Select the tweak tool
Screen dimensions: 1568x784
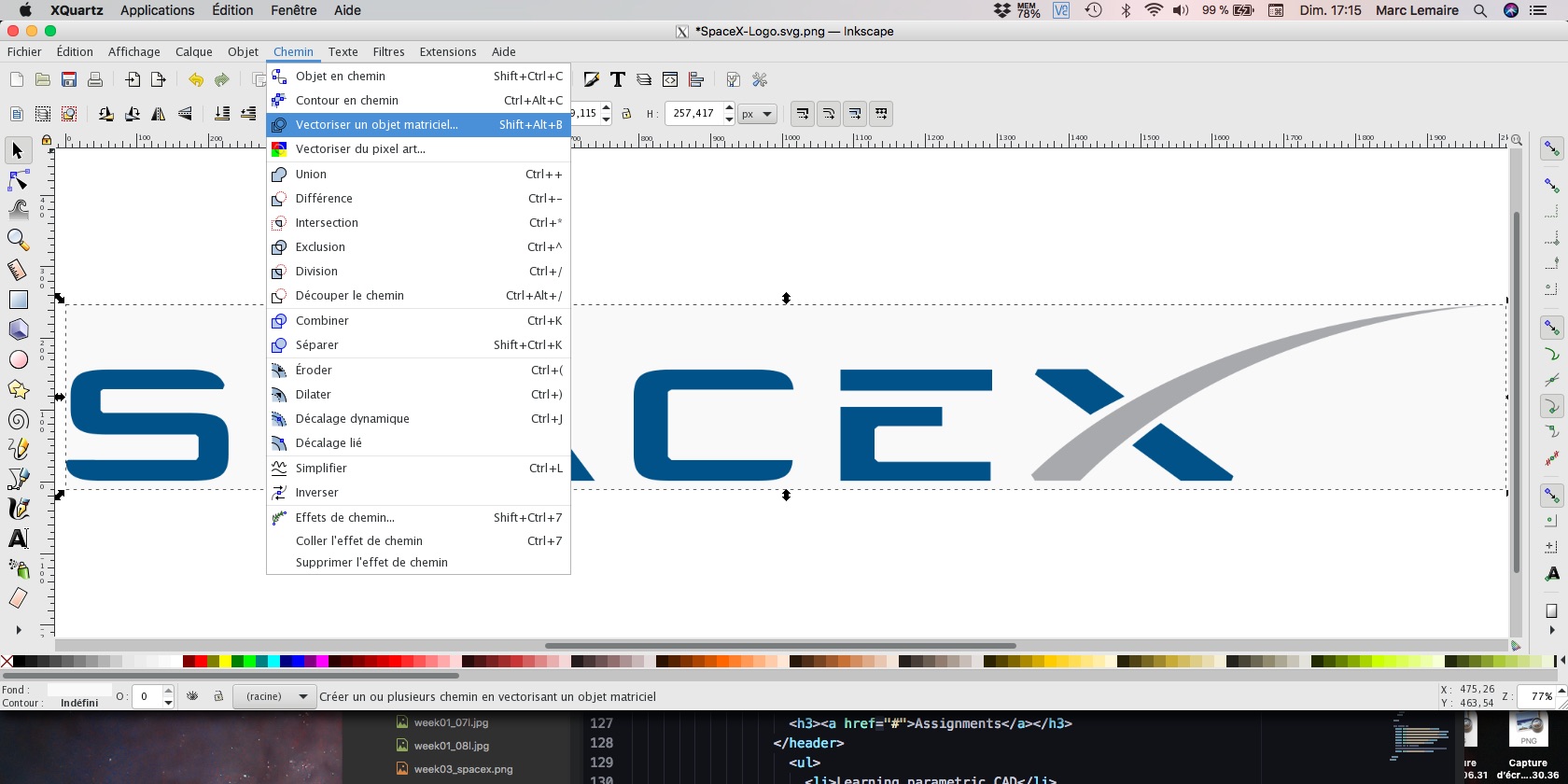click(x=18, y=210)
